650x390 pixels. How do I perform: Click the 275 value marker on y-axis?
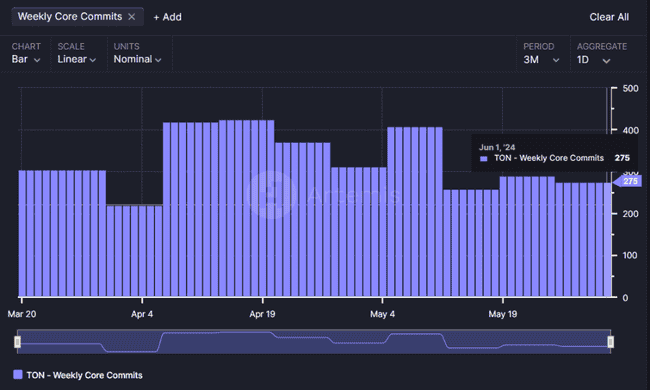[628, 181]
